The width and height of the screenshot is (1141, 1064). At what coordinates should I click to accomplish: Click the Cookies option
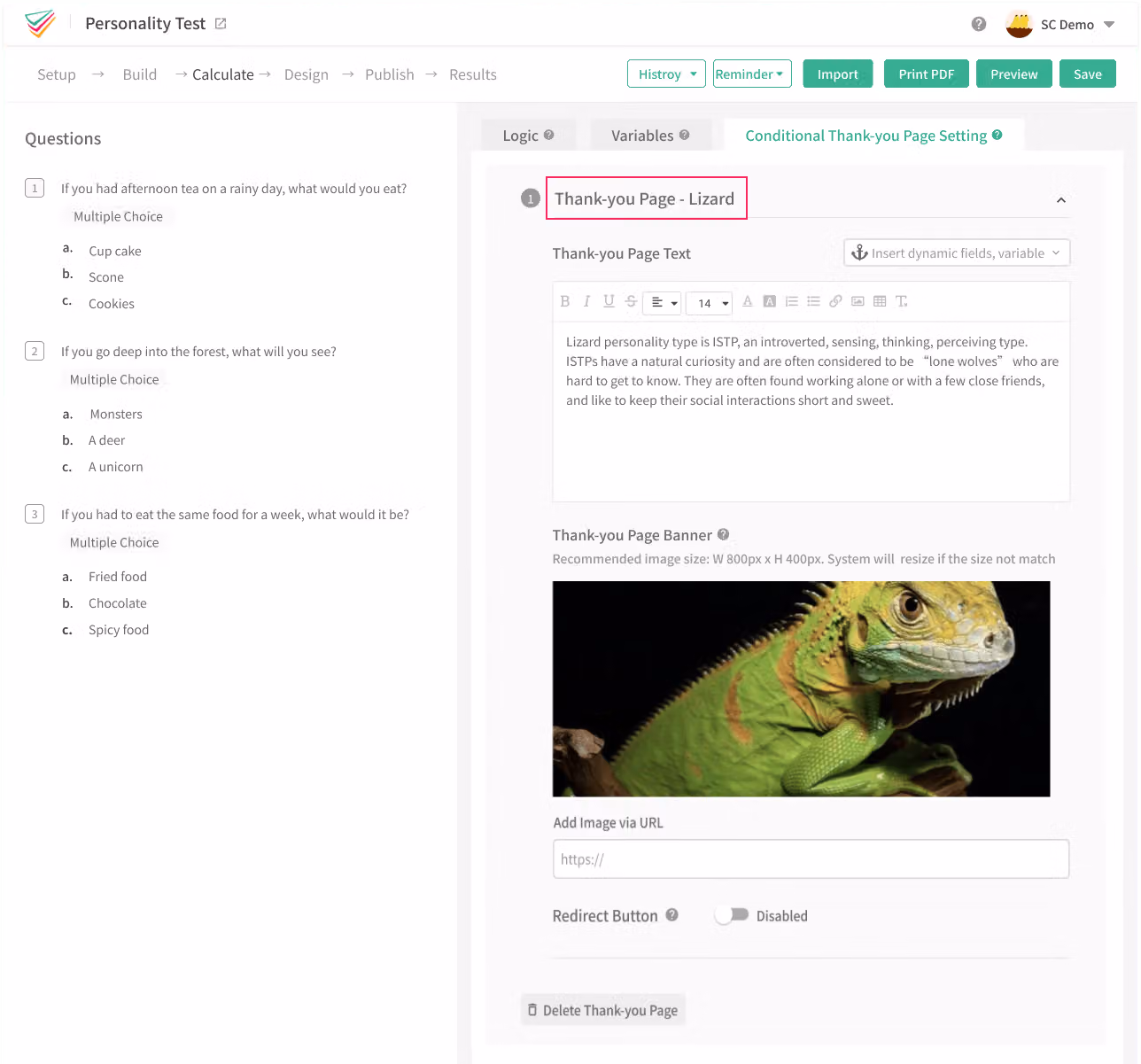tap(112, 304)
